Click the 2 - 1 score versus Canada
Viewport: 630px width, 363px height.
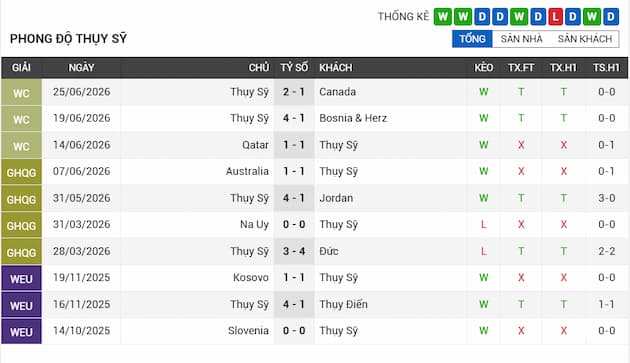(294, 92)
